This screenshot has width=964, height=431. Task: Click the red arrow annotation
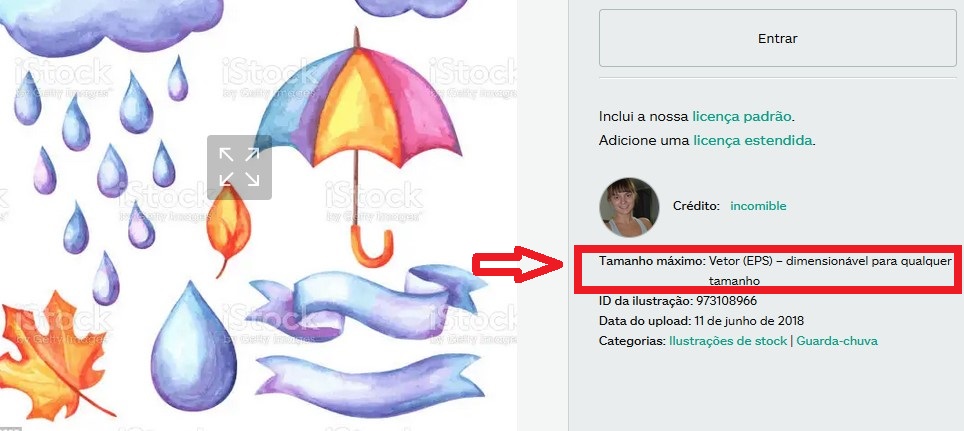(518, 264)
